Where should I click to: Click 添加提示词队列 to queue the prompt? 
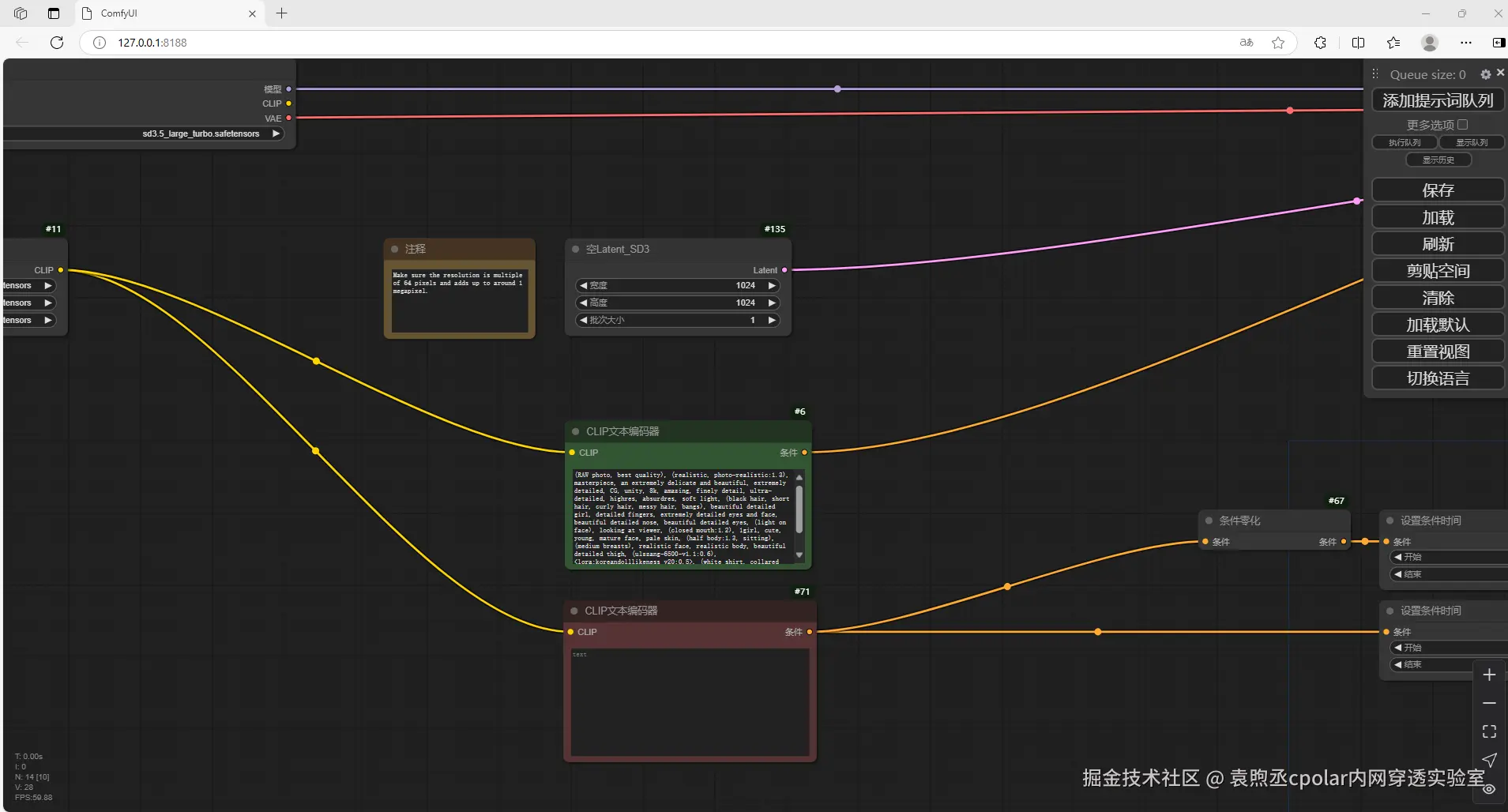tap(1438, 100)
